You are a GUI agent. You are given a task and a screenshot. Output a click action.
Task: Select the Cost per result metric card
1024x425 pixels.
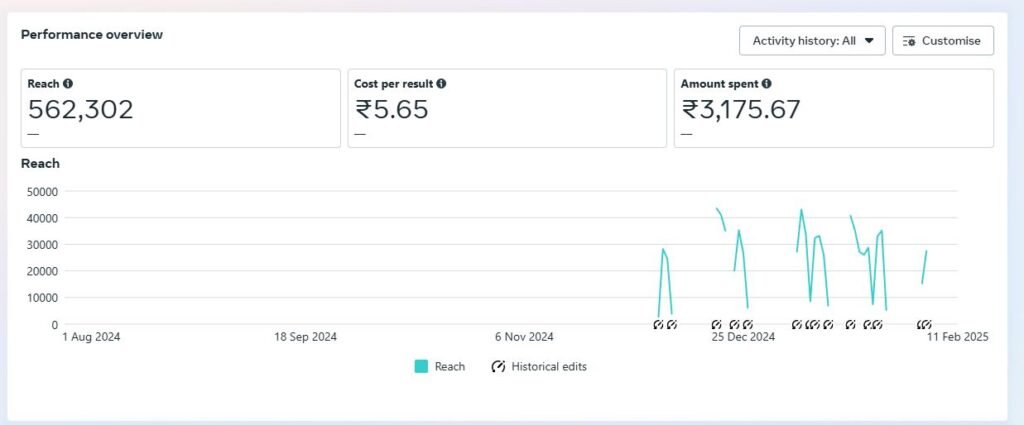(x=506, y=108)
